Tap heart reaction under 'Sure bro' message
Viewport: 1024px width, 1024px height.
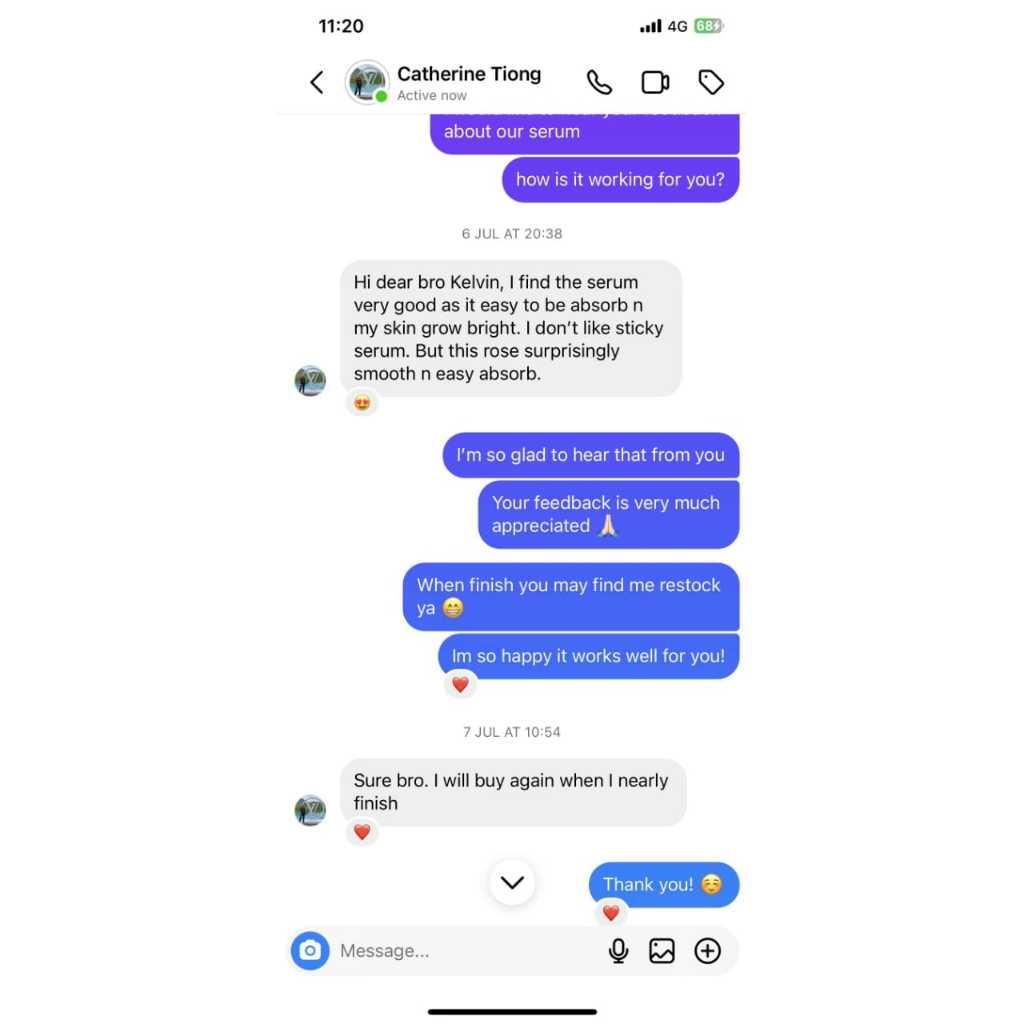(x=362, y=831)
